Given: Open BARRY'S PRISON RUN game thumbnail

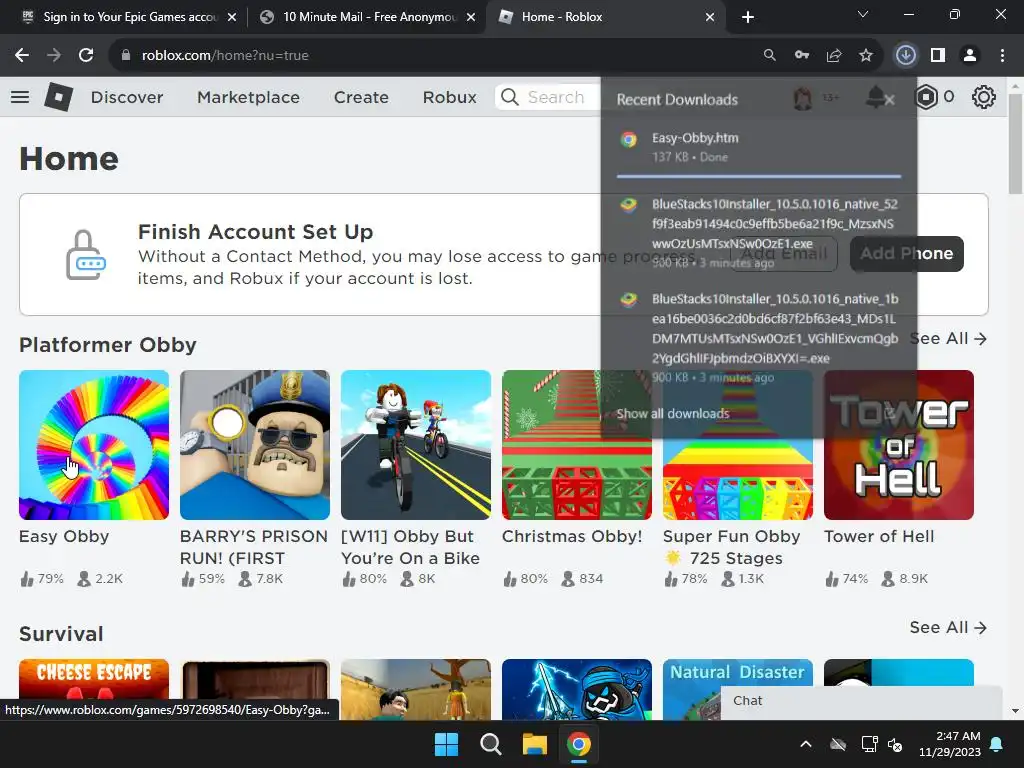Looking at the screenshot, I should [x=255, y=445].
